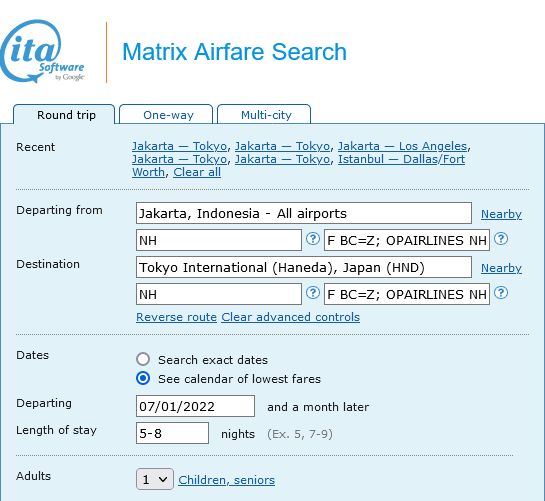This screenshot has width=545, height=501.
Task: Click Nearby link for Departing from
Action: click(x=501, y=214)
